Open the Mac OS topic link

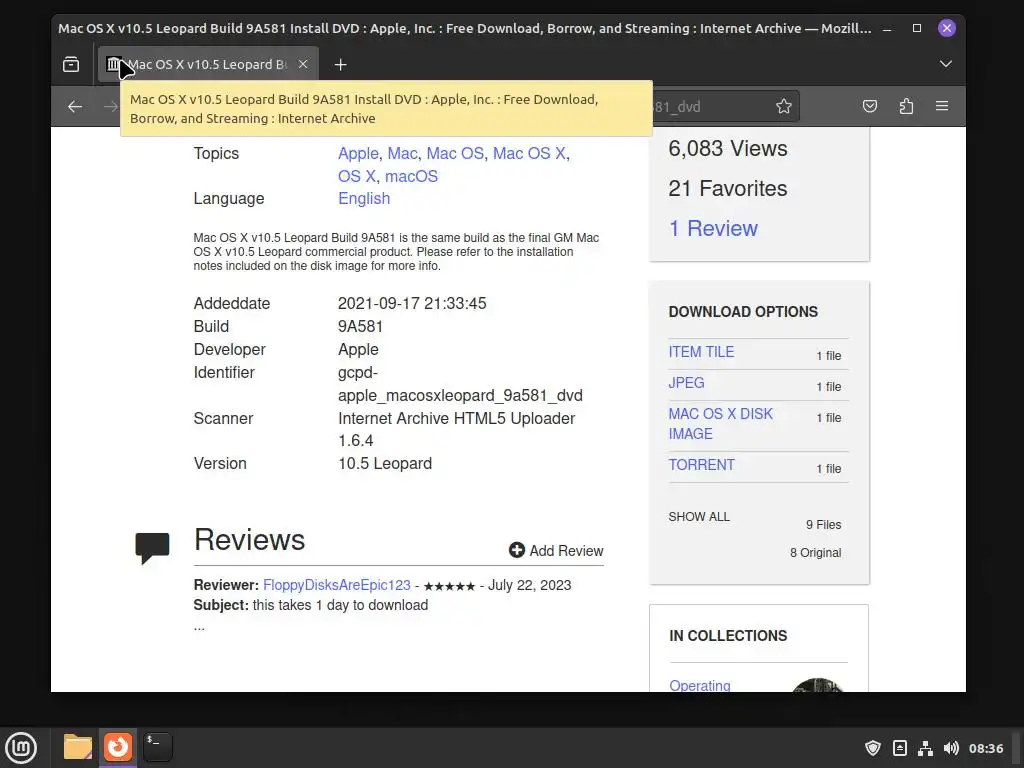[455, 153]
